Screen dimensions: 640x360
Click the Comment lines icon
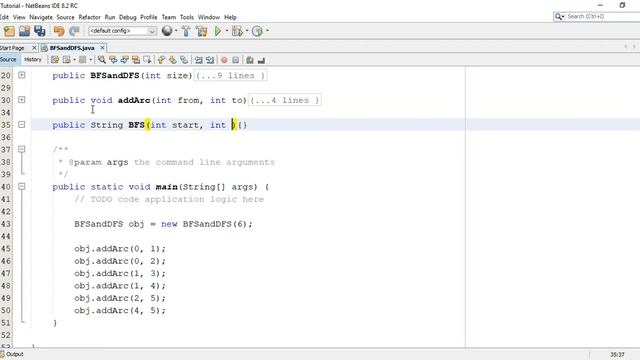250,60
